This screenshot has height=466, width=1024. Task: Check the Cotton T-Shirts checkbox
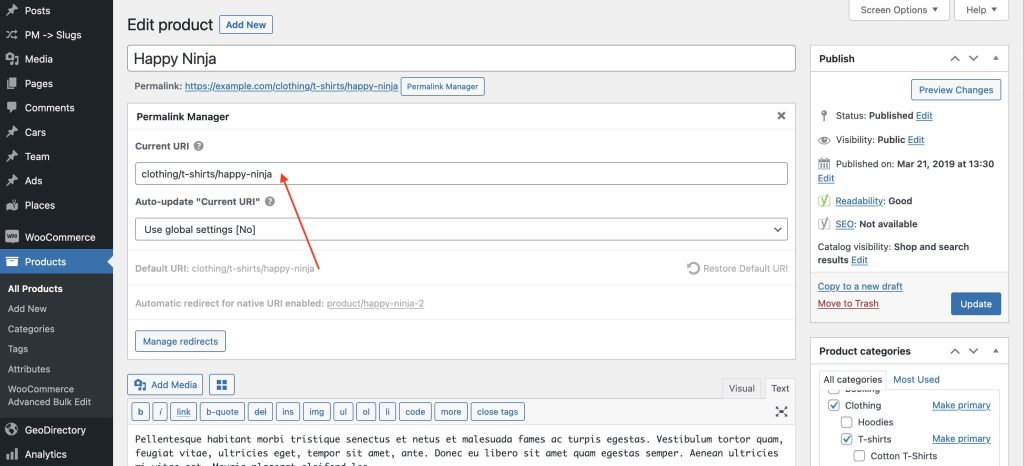tap(859, 456)
